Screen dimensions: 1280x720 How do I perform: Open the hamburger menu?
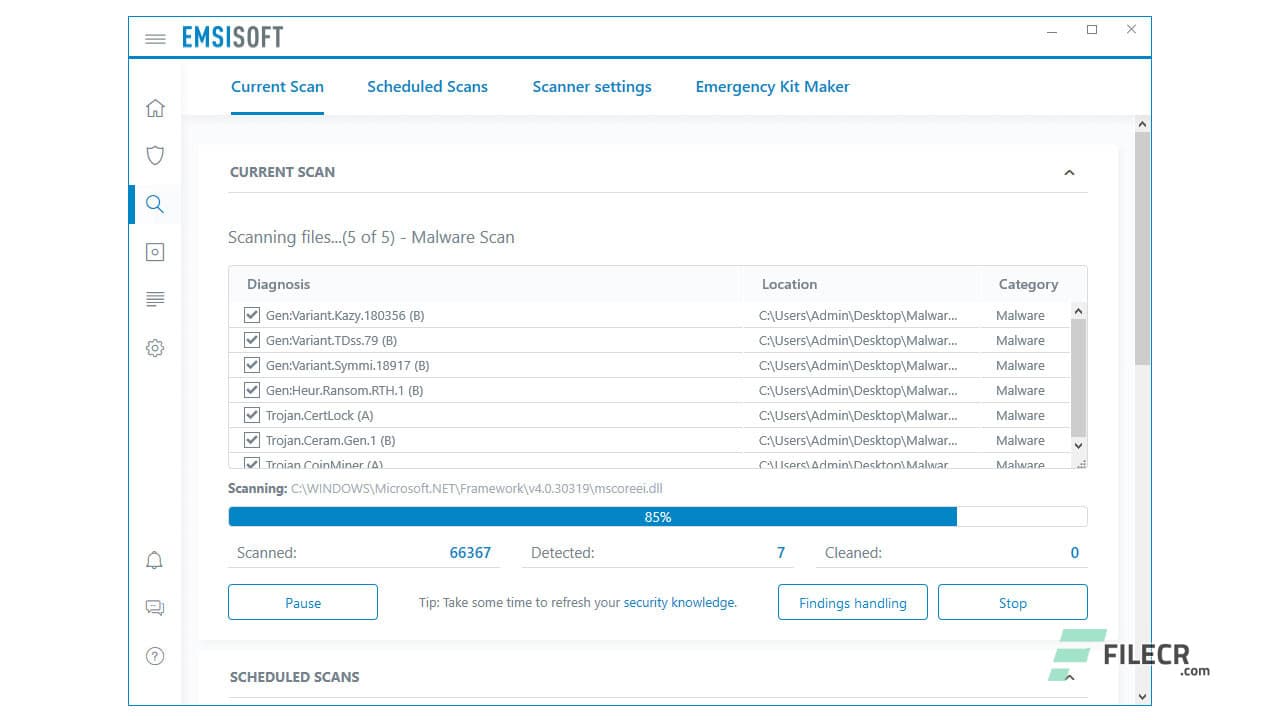point(155,38)
